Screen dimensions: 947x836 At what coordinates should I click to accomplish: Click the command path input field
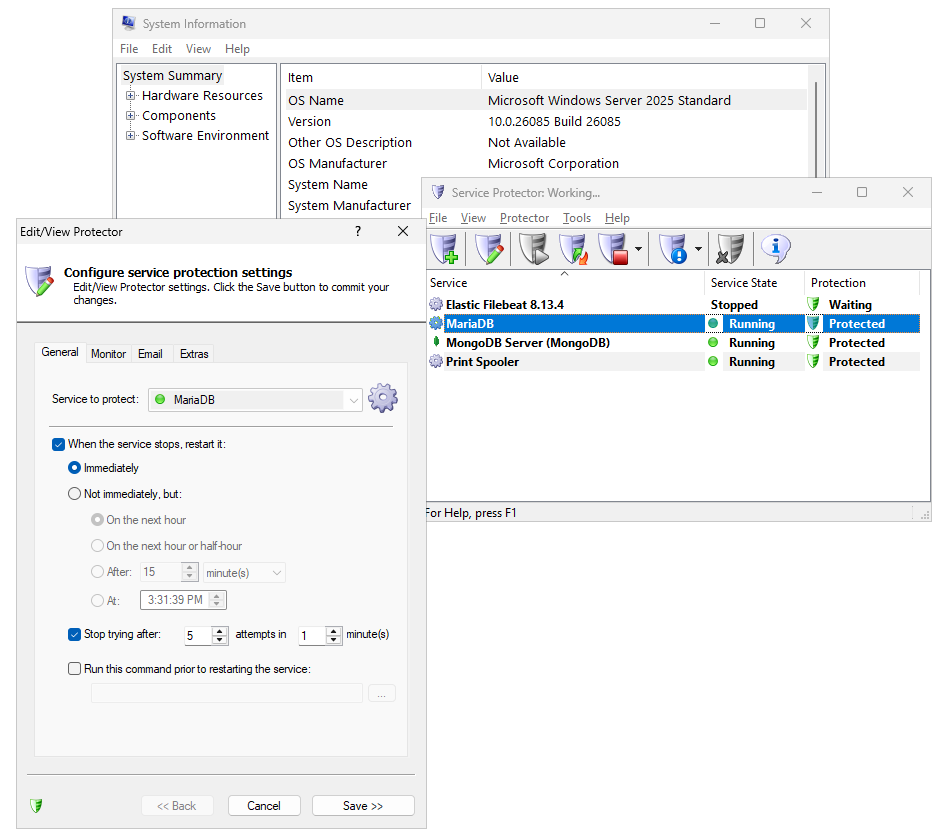click(x=226, y=693)
